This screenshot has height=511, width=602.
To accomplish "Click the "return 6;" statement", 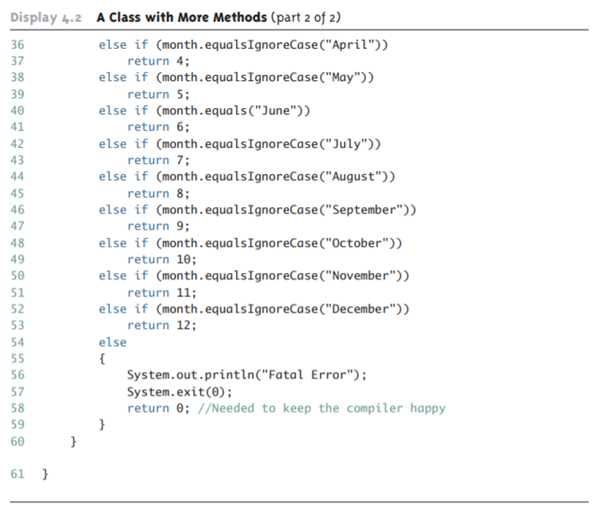I will point(158,127).
